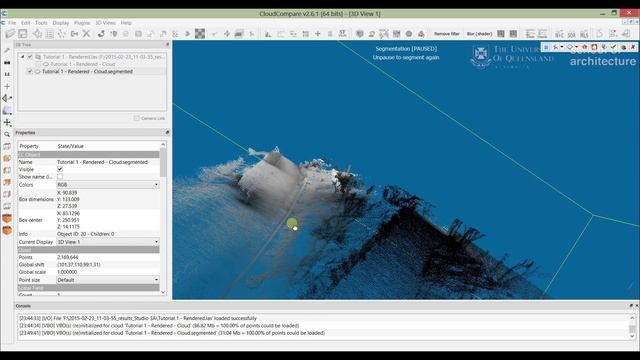Click the shield-shaped plugin toolbar icon

coord(360,34)
